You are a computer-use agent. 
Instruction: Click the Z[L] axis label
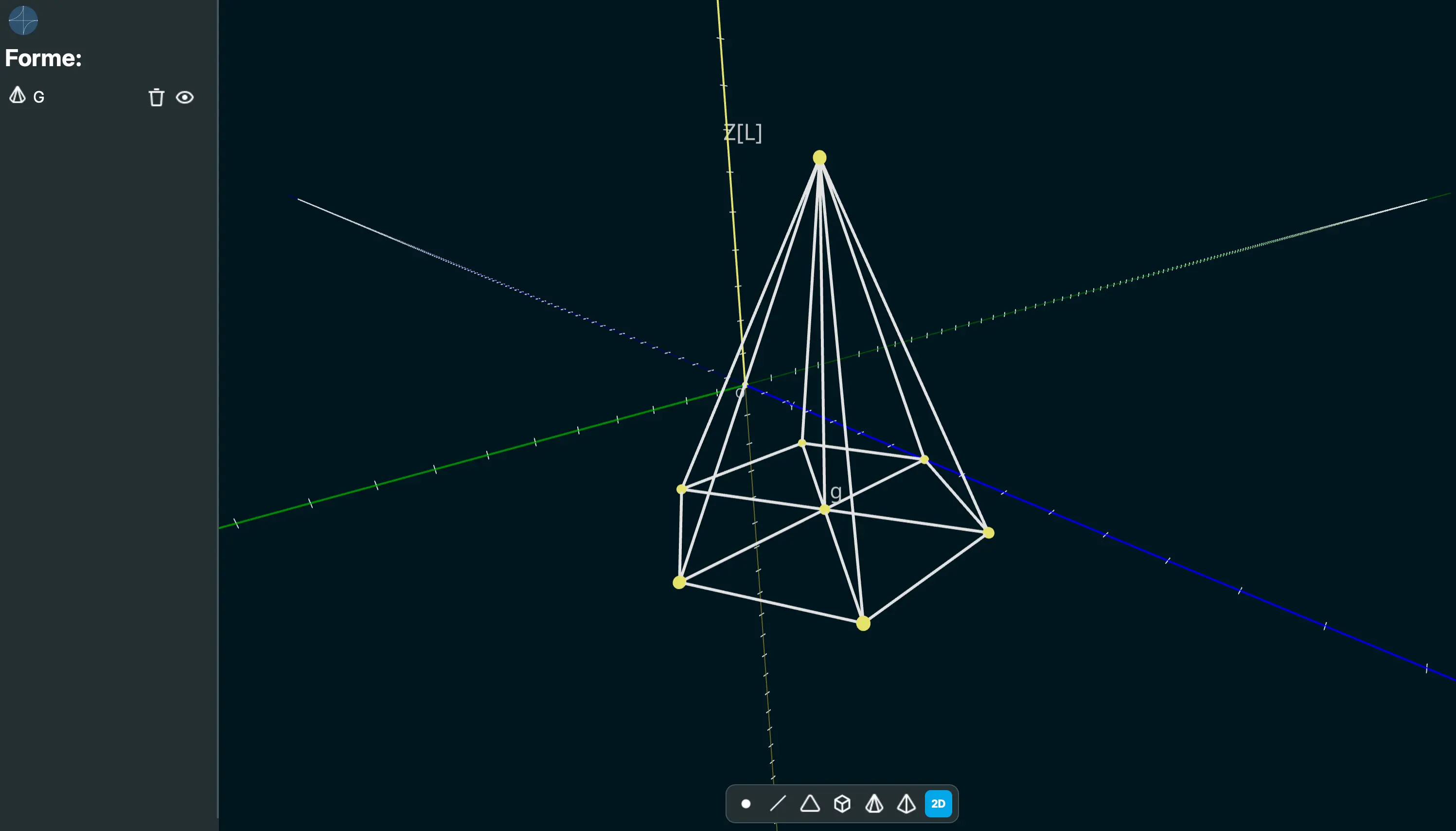click(743, 132)
